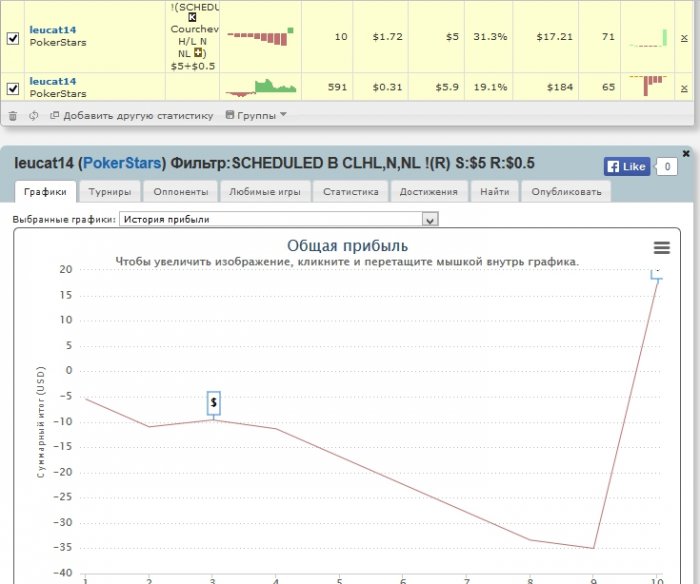Image resolution: width=700 pixels, height=584 pixels.
Task: Close the leucat14 details panel
Action: 686,154
